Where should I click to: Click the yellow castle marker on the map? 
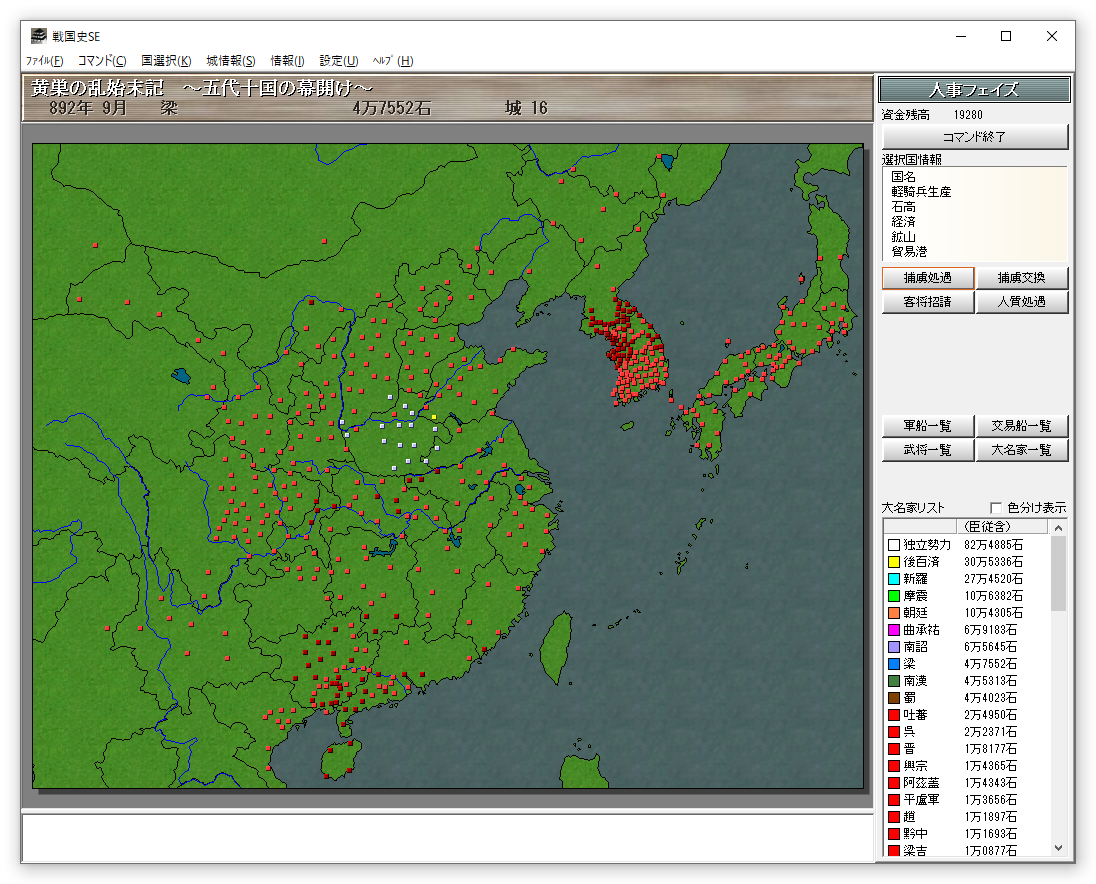433,417
